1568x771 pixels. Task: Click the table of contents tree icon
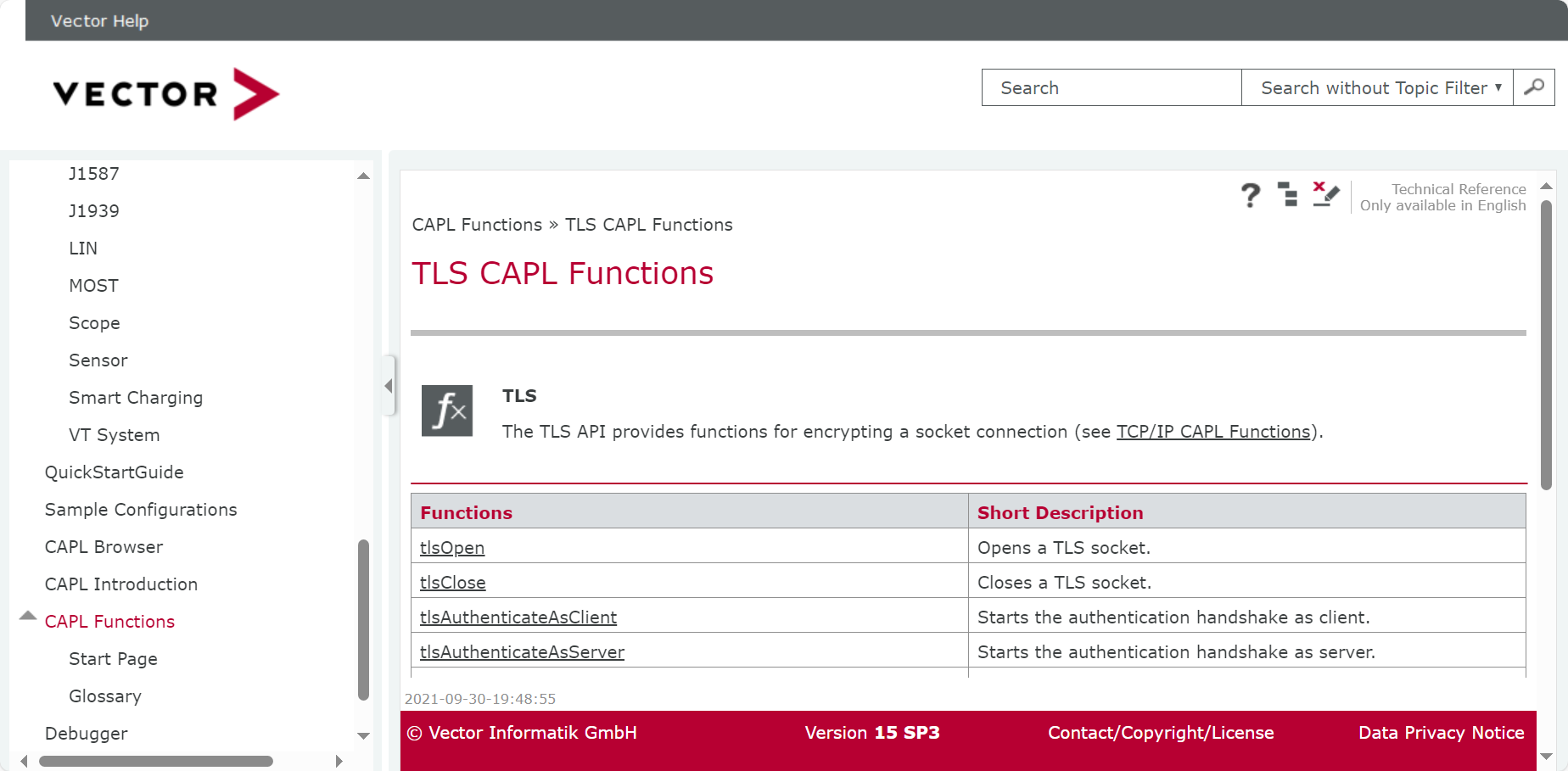coord(1288,194)
